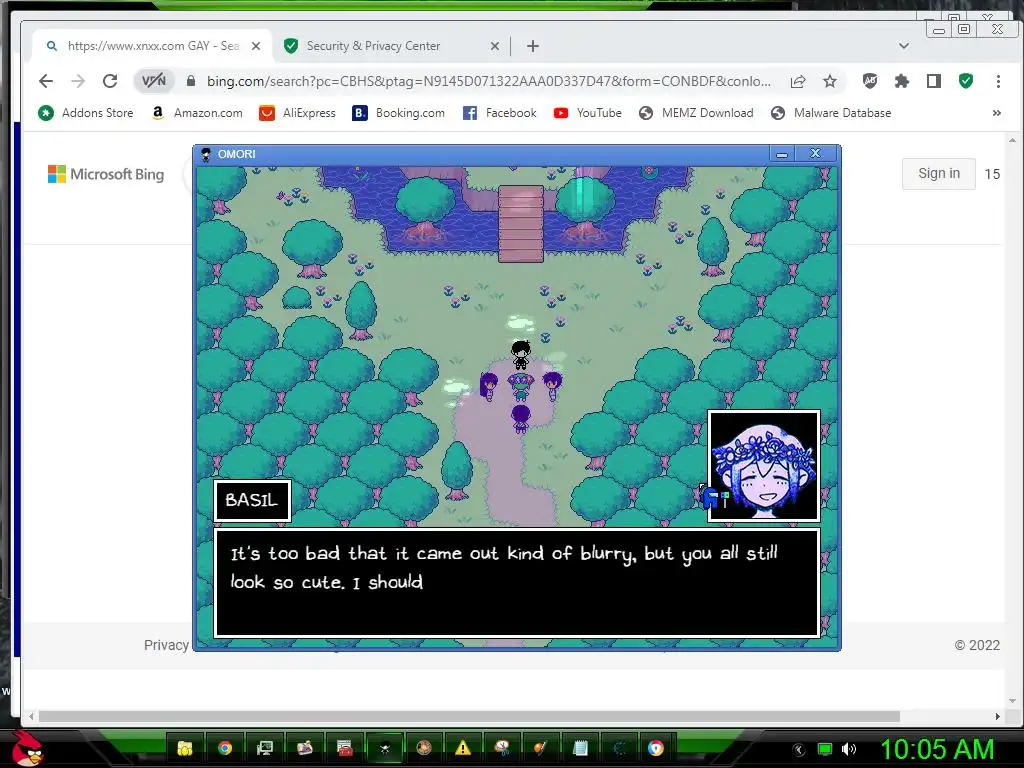Click the black-haired Omori character sprite
This screenshot has height=768, width=1024.
point(520,355)
